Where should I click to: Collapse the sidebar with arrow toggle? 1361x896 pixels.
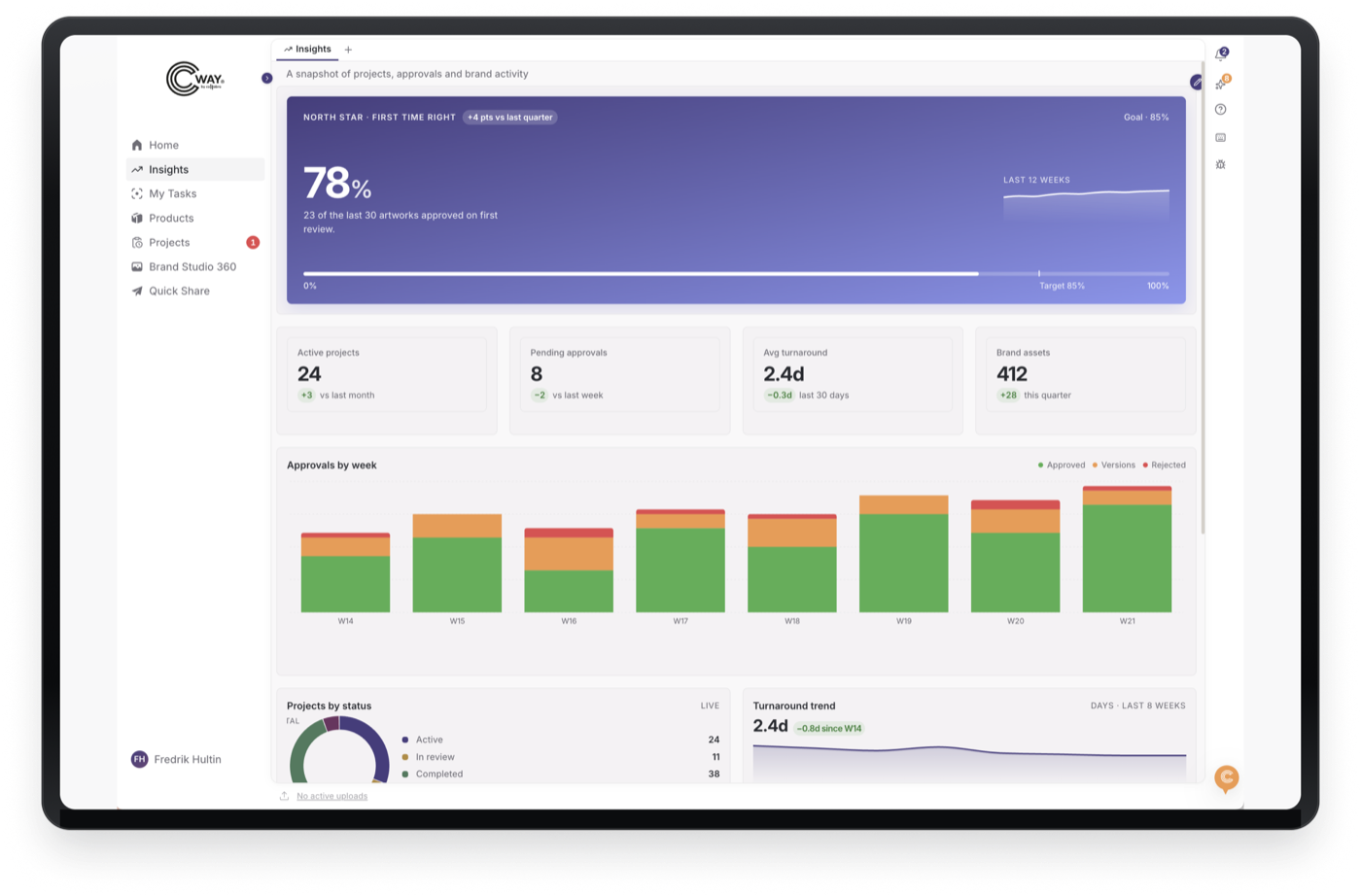266,78
